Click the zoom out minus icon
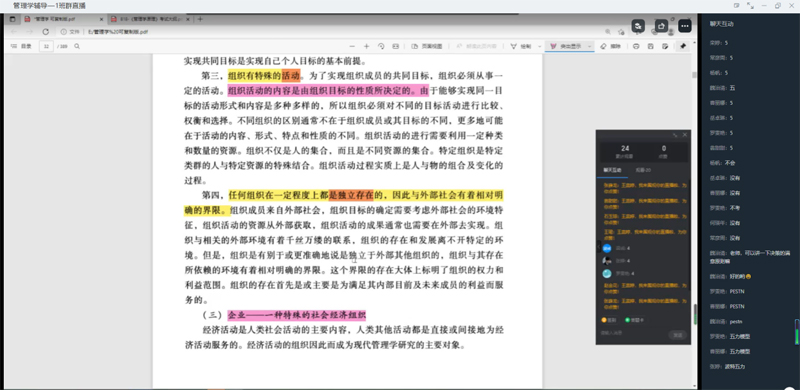The image size is (800, 390). click(352, 46)
